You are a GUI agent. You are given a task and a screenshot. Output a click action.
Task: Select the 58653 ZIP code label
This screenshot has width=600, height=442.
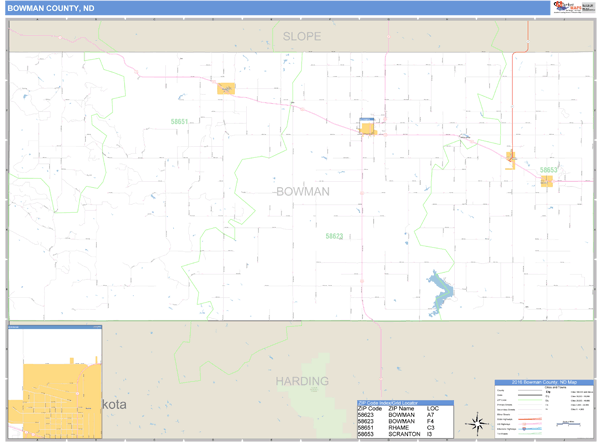(548, 170)
